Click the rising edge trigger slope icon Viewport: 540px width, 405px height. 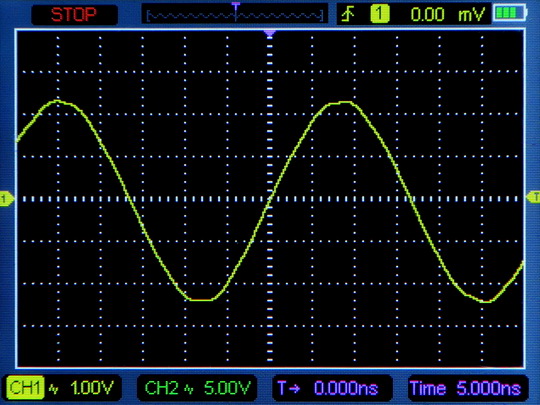[x=349, y=14]
